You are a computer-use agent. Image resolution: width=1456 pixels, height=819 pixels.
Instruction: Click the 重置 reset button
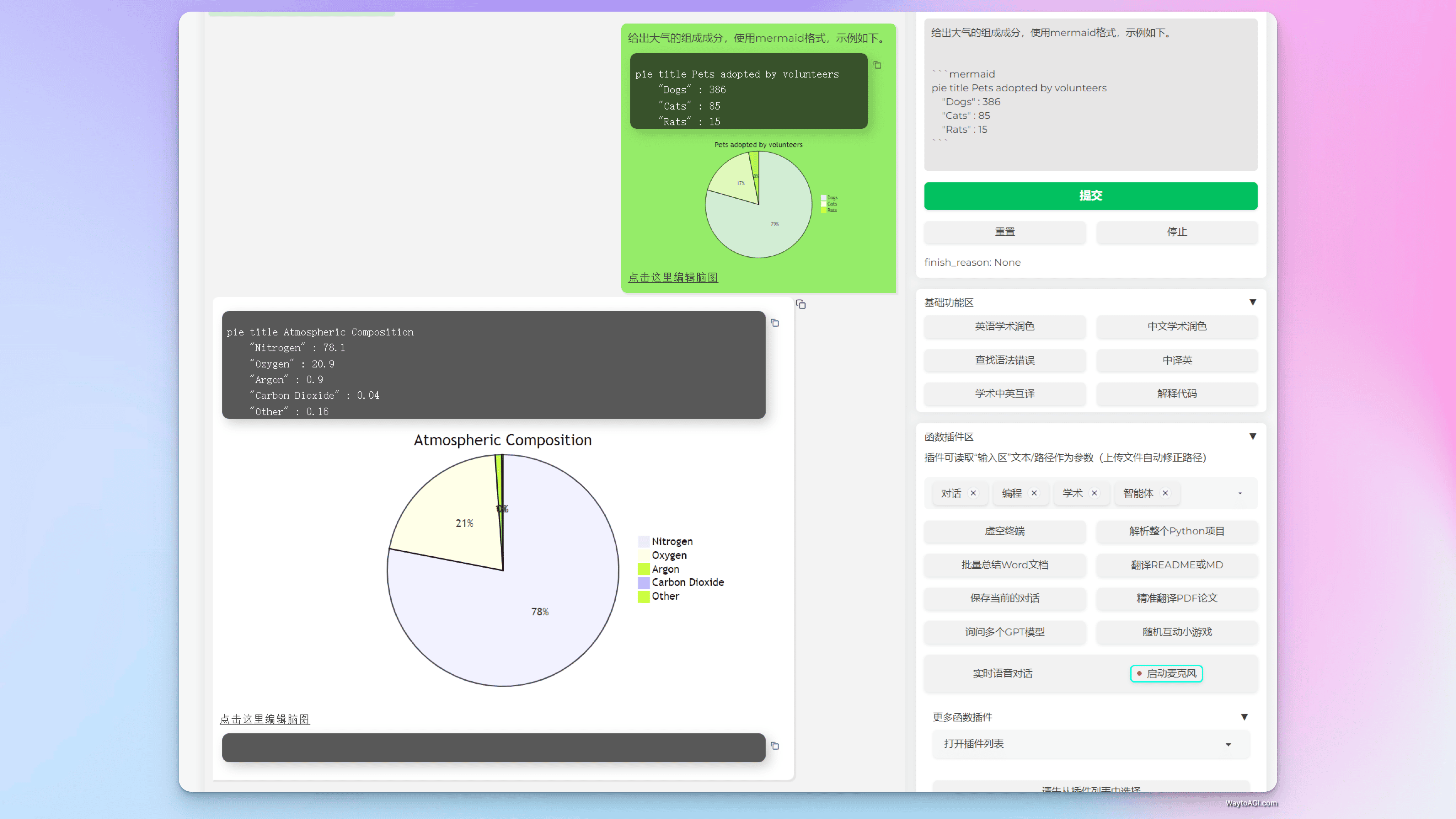click(x=1004, y=232)
